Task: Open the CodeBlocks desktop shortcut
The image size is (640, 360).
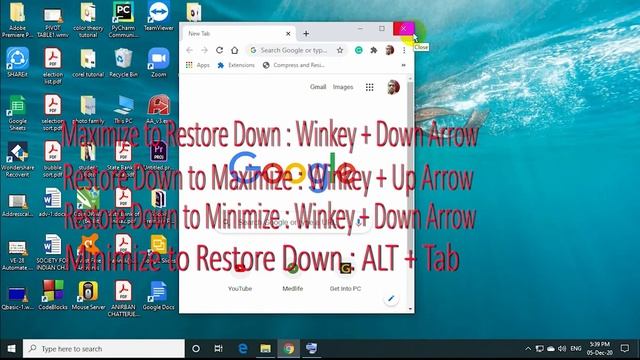Action: (x=53, y=295)
